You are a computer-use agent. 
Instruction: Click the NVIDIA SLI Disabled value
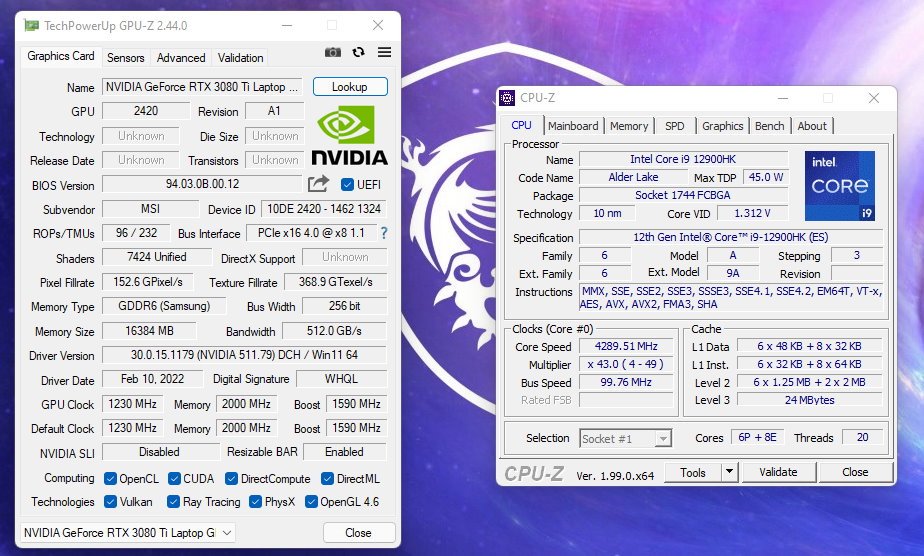[x=159, y=452]
